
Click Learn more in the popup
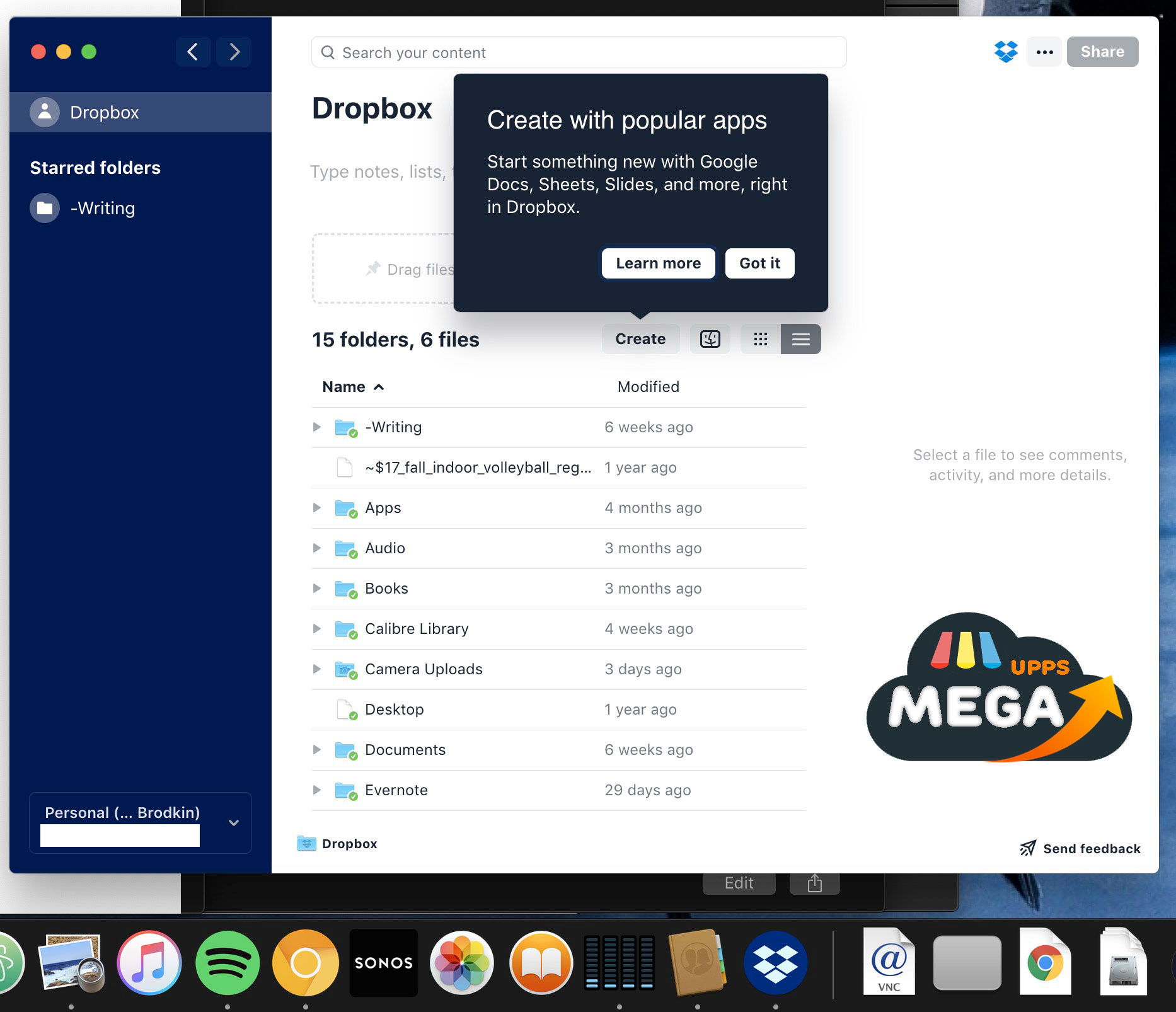(x=658, y=263)
